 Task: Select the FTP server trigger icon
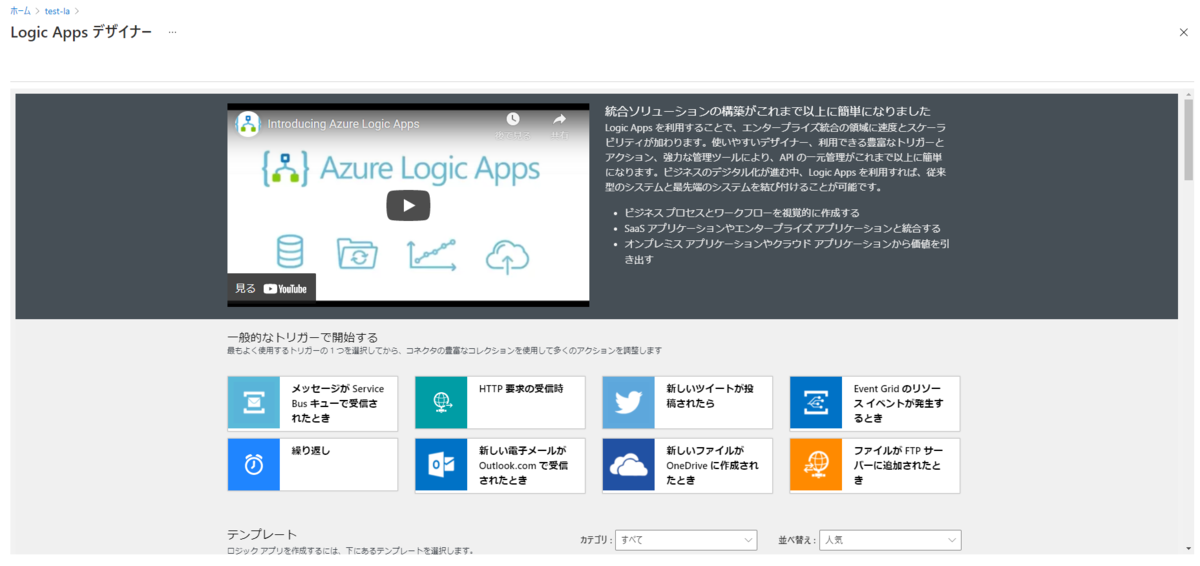coord(816,465)
